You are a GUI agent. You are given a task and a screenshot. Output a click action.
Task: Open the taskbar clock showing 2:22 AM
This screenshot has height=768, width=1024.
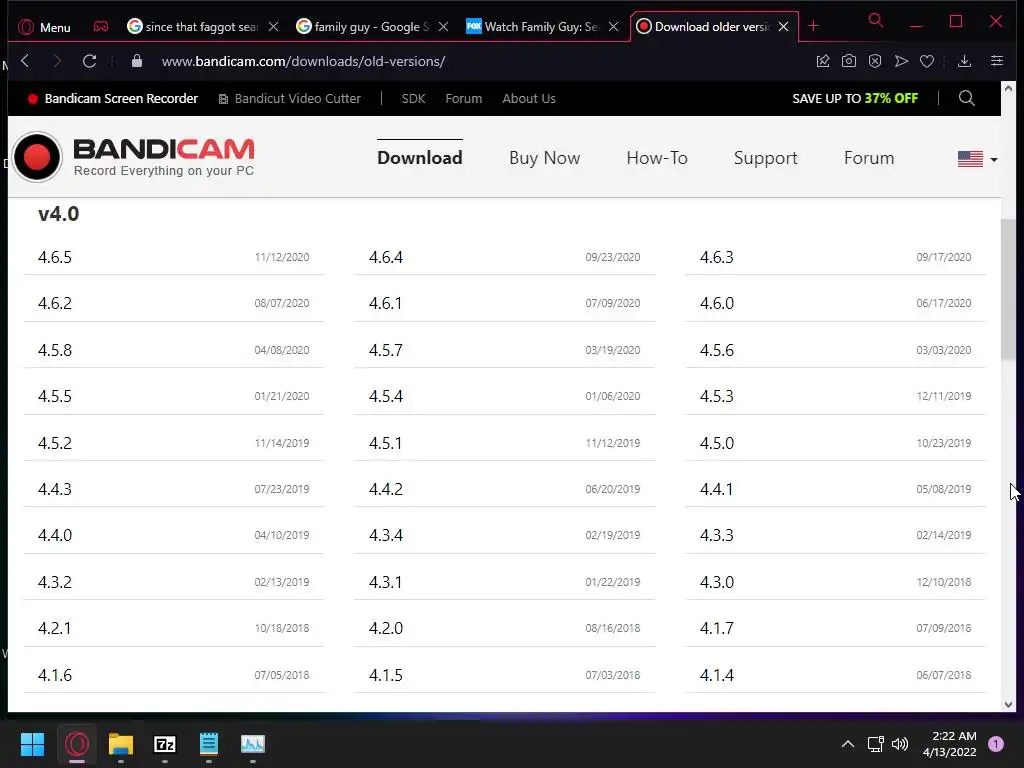(950, 744)
